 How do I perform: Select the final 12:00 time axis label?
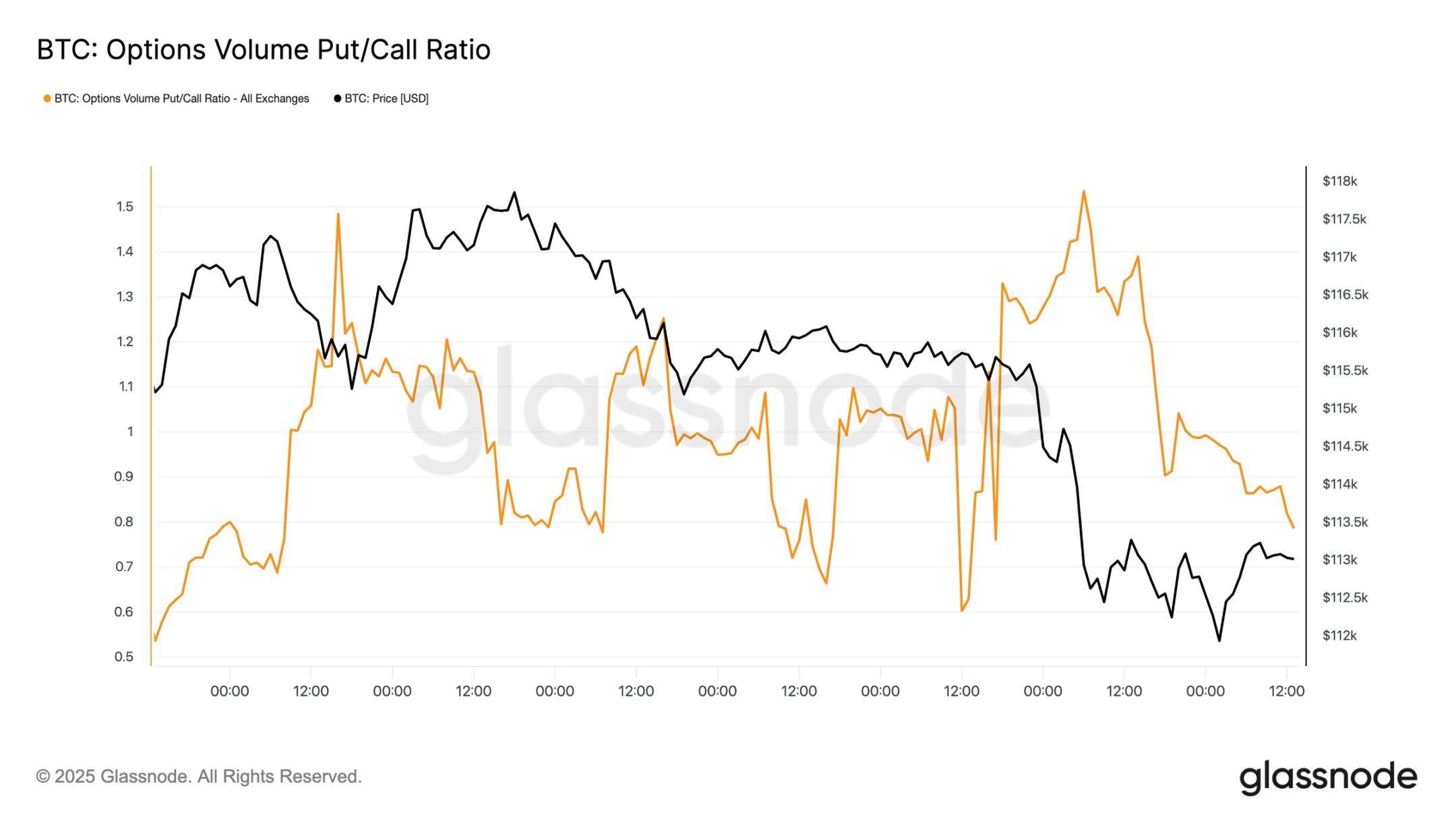click(x=1287, y=692)
